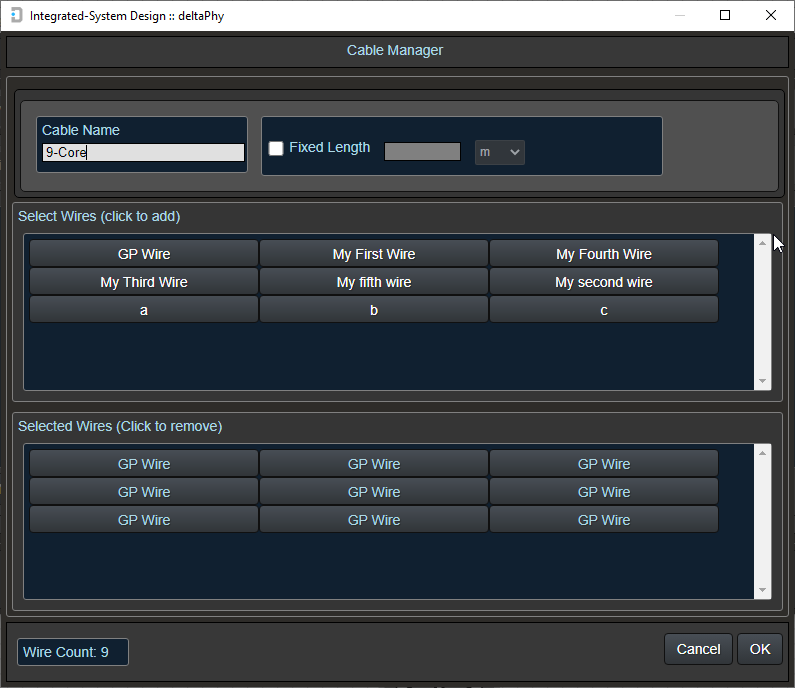This screenshot has width=795, height=688.
Task: Add My fifth wire to selection
Action: coord(374,282)
